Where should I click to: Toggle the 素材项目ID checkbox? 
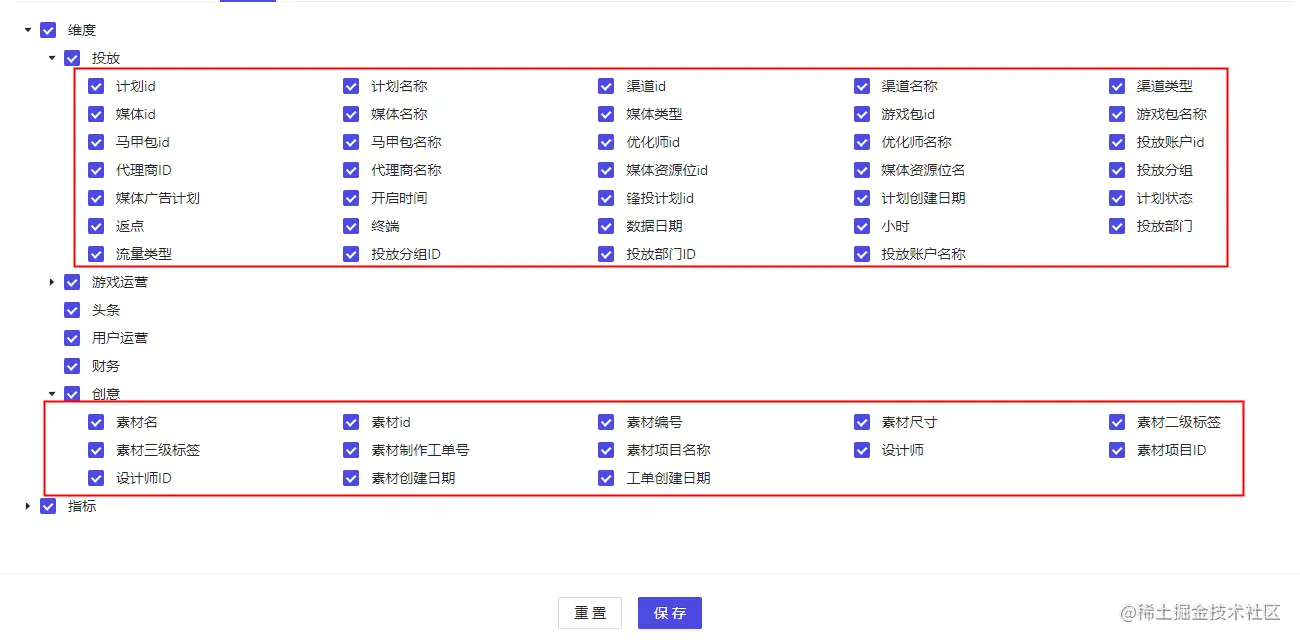point(1117,450)
